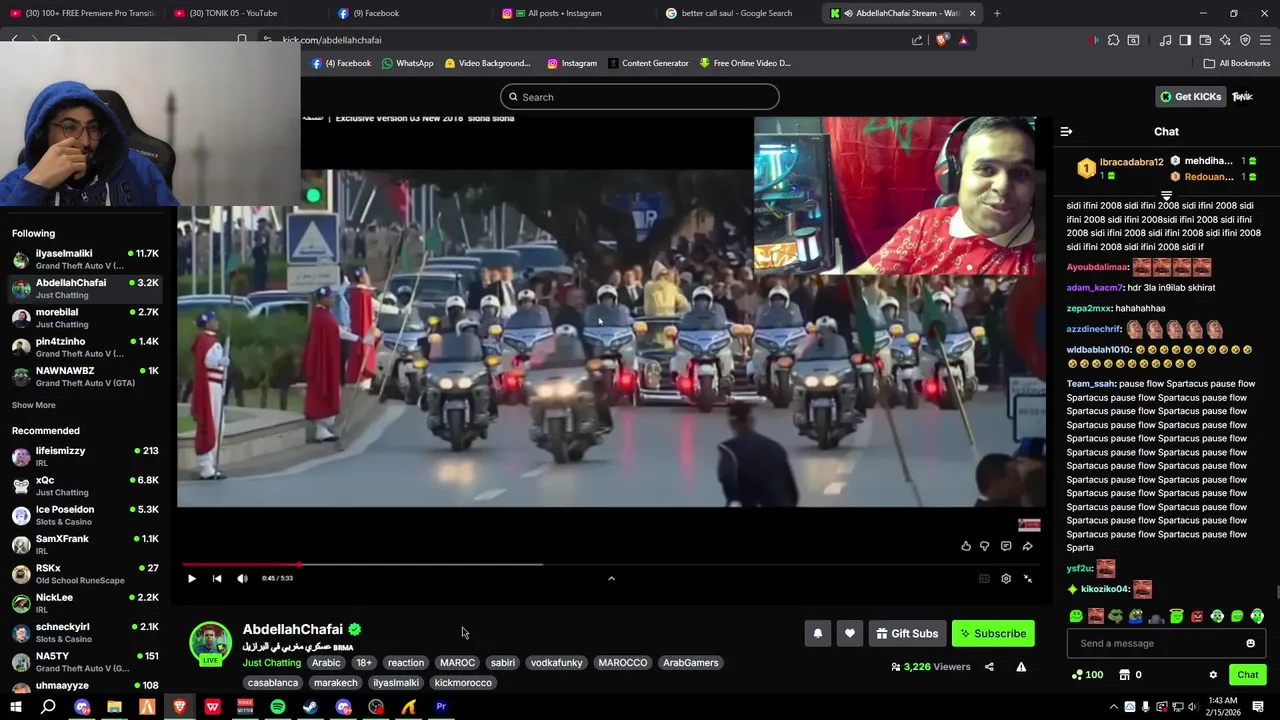
Task: Share the stream with the share icon
Action: 989,666
